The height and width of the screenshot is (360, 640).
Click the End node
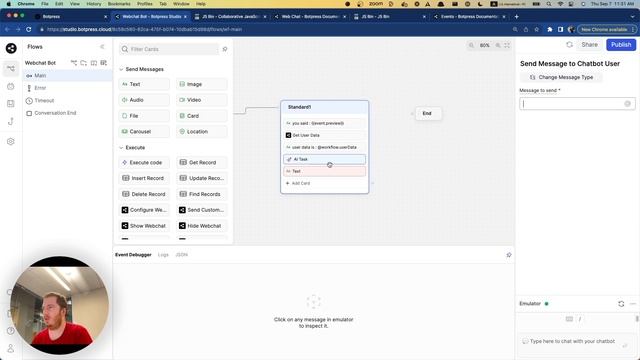tap(428, 113)
